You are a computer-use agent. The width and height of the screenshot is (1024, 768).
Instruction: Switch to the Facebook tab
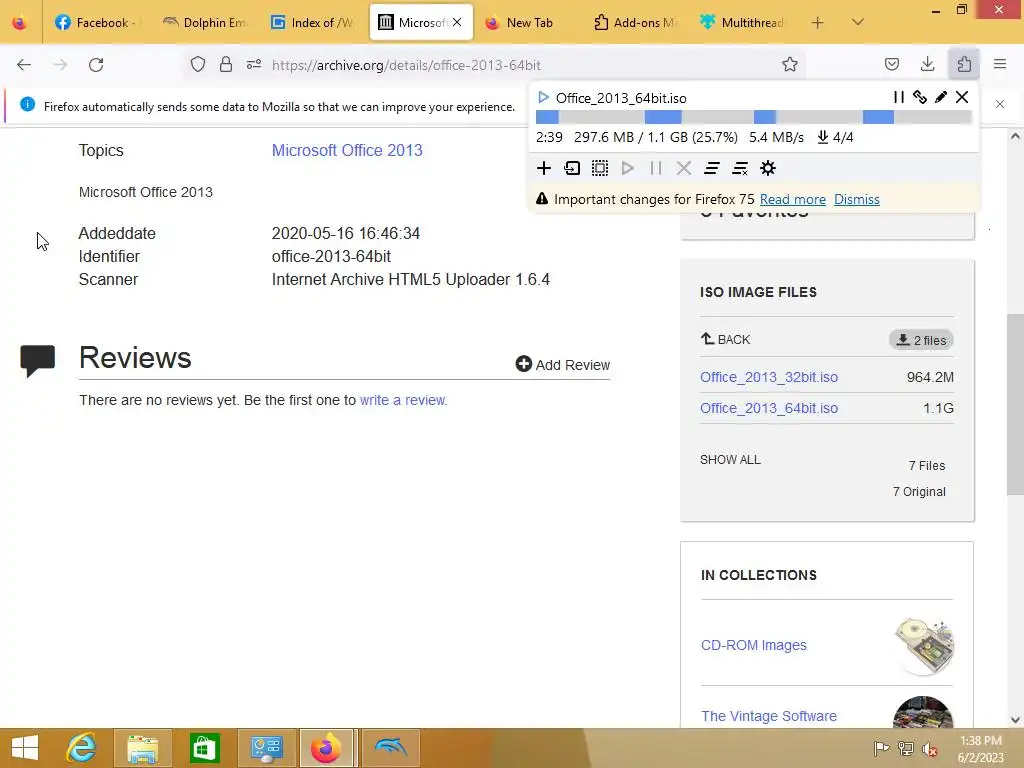95,22
